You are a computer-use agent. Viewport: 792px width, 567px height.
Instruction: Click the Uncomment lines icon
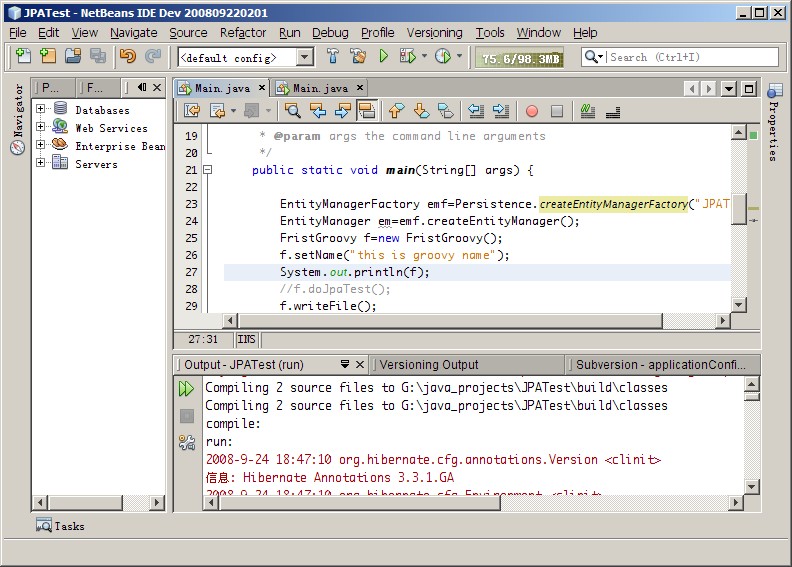[x=613, y=111]
